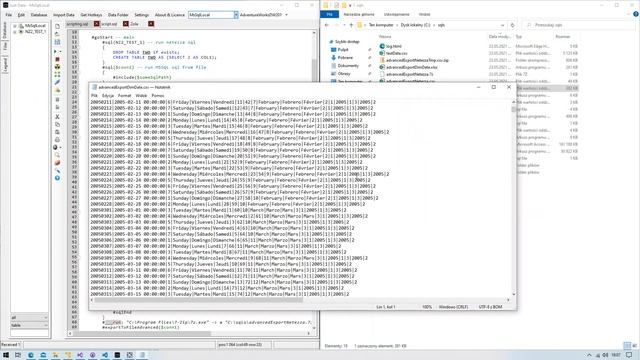Open the About & Licence menu
Screen dimensions: 640x360
[x=170, y=15]
